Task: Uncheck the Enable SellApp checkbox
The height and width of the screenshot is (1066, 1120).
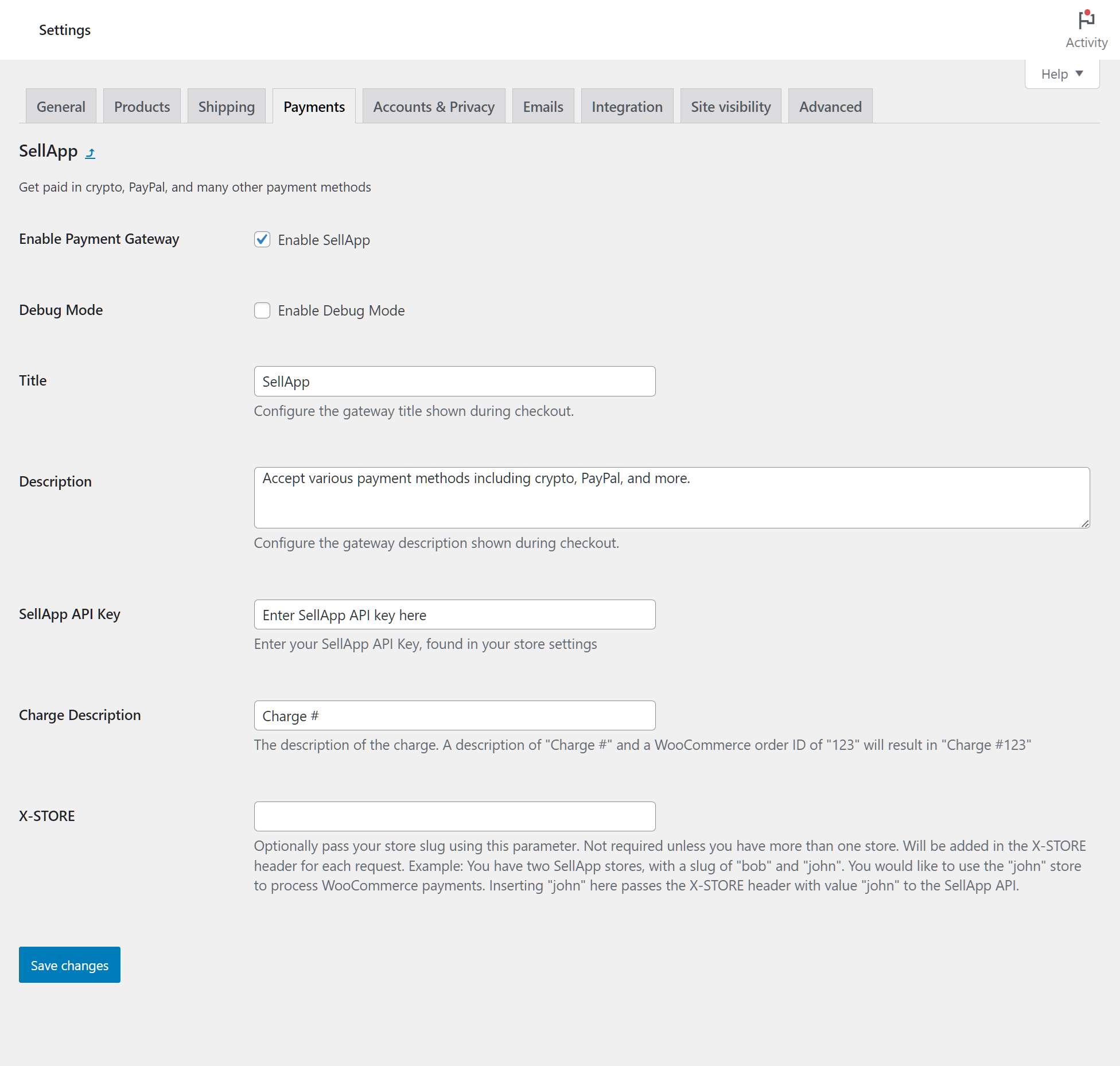Action: 262,239
